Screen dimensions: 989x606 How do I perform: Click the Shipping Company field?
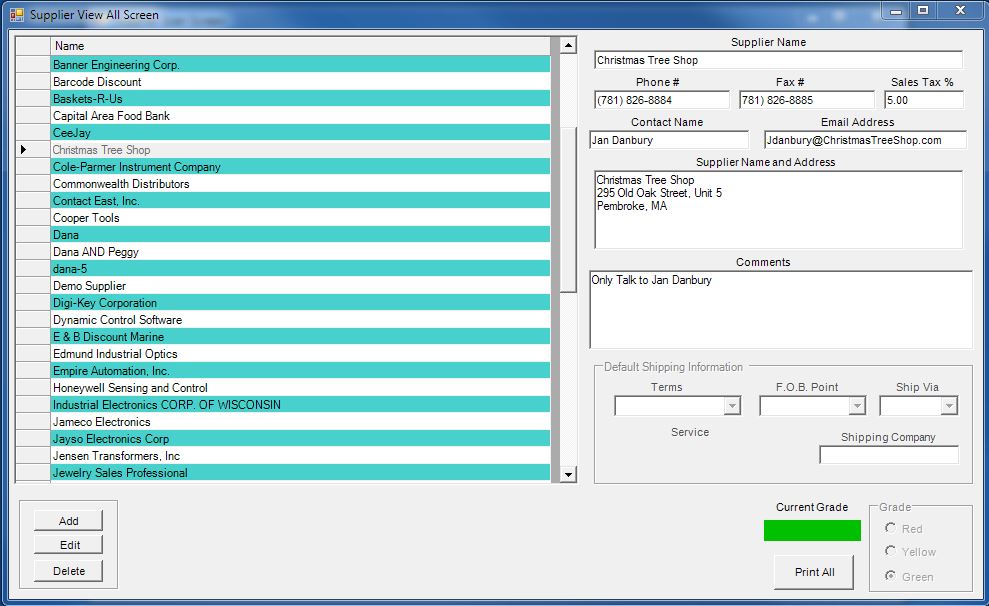(889, 455)
